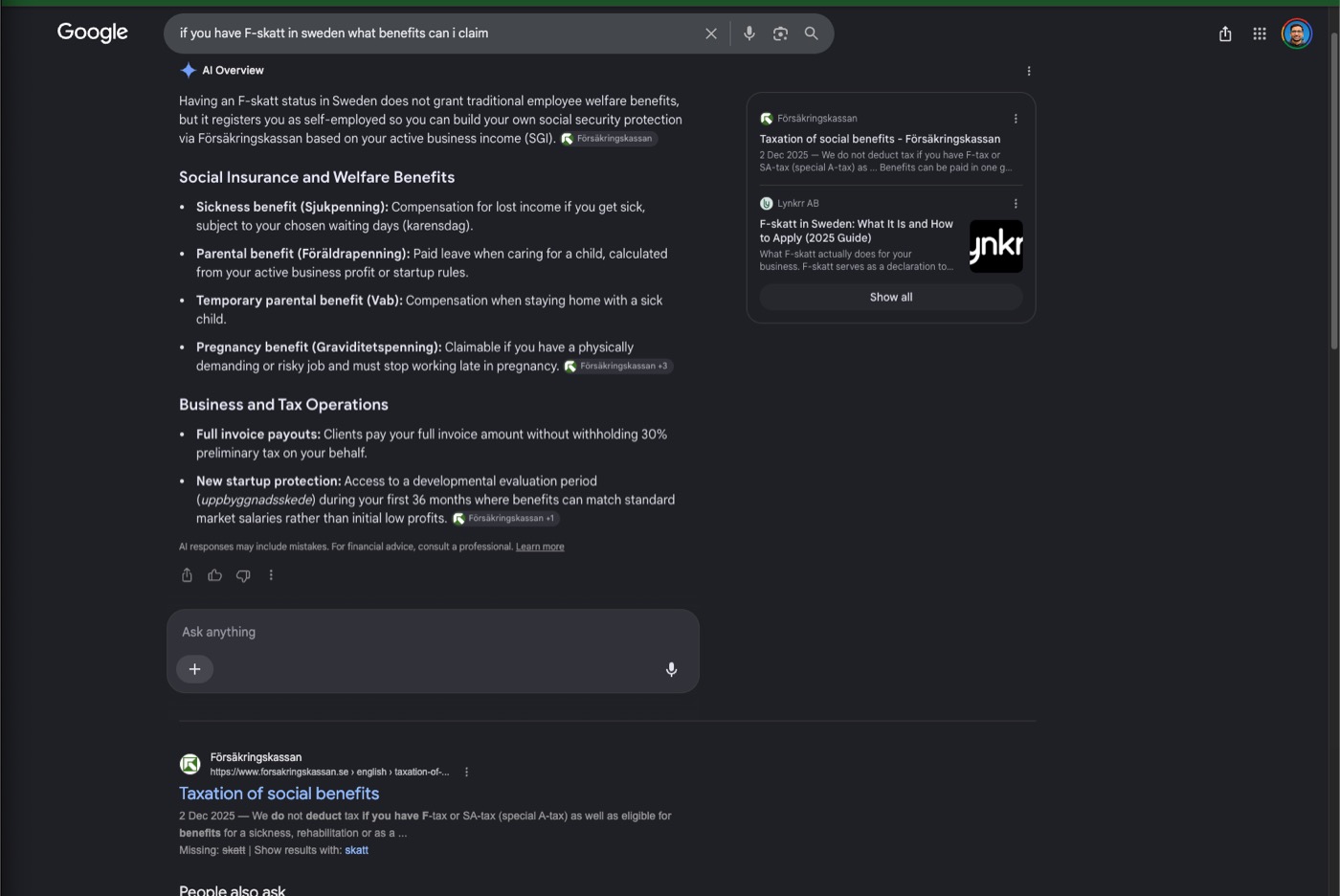Viewport: 1340px width, 896px height.
Task: Open Google Lens image search
Action: click(x=780, y=34)
